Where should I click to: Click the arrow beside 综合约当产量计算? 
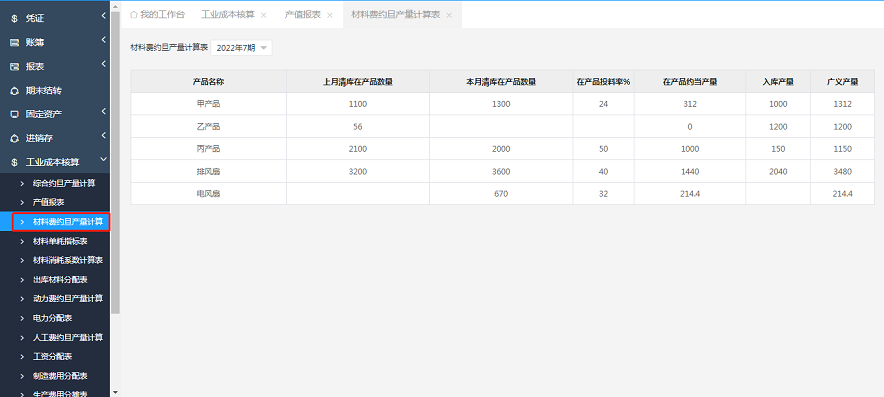pyautogui.click(x=22, y=183)
